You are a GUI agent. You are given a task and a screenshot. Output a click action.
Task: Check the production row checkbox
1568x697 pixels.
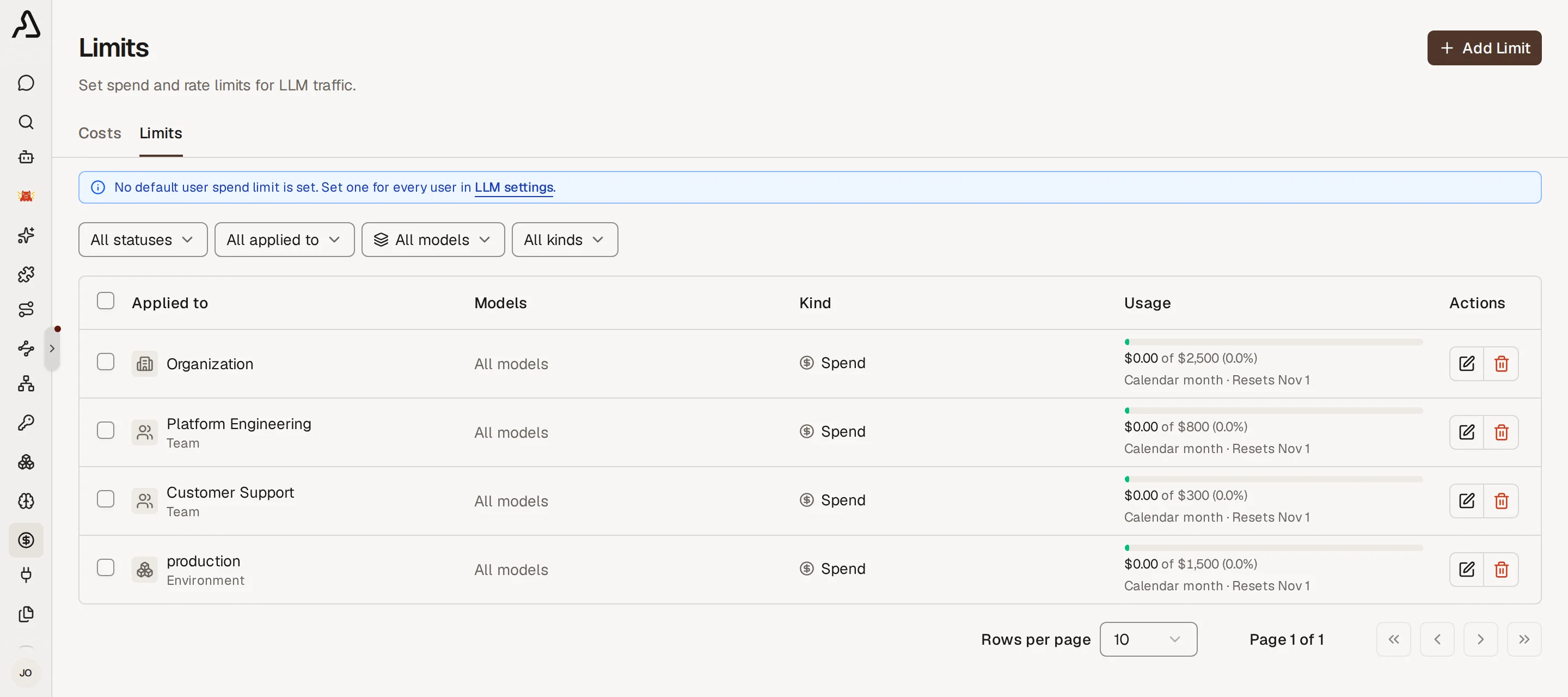tap(105, 568)
